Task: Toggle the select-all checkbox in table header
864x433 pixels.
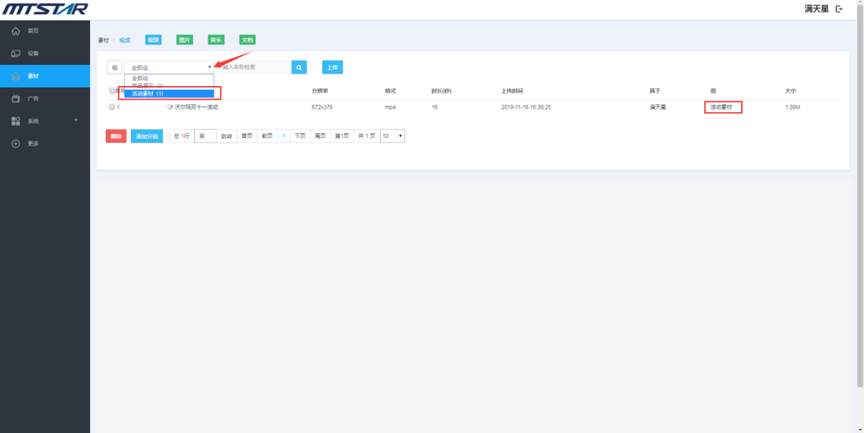Action: click(112, 91)
